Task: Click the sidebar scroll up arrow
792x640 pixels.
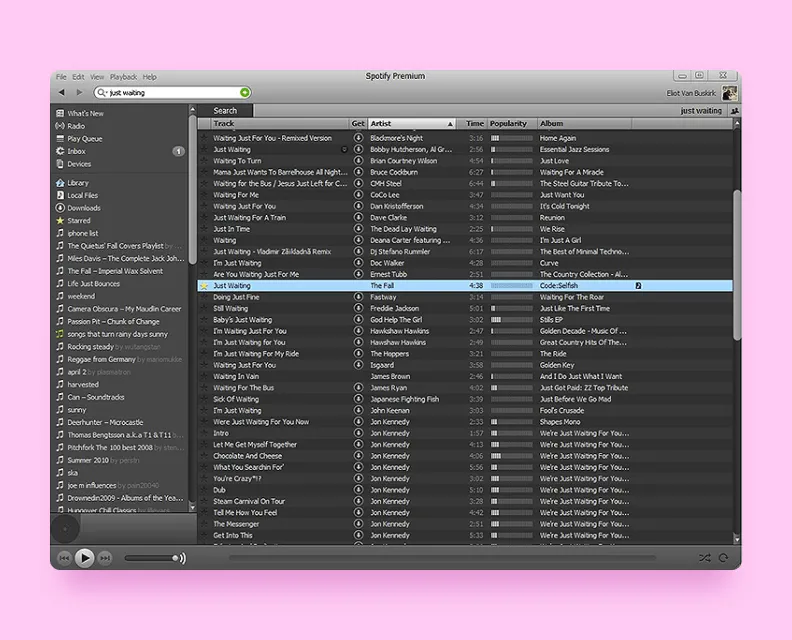Action: 192,109
